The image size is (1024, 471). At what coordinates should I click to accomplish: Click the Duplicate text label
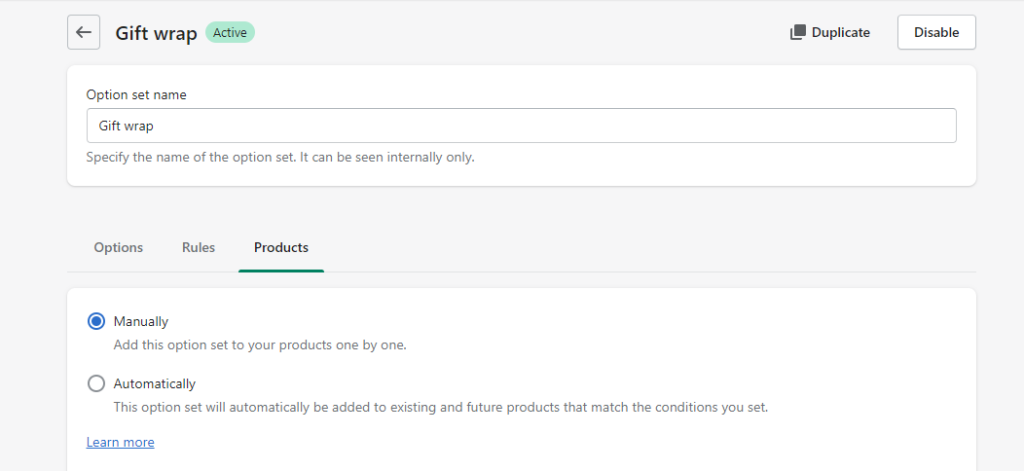(x=840, y=32)
